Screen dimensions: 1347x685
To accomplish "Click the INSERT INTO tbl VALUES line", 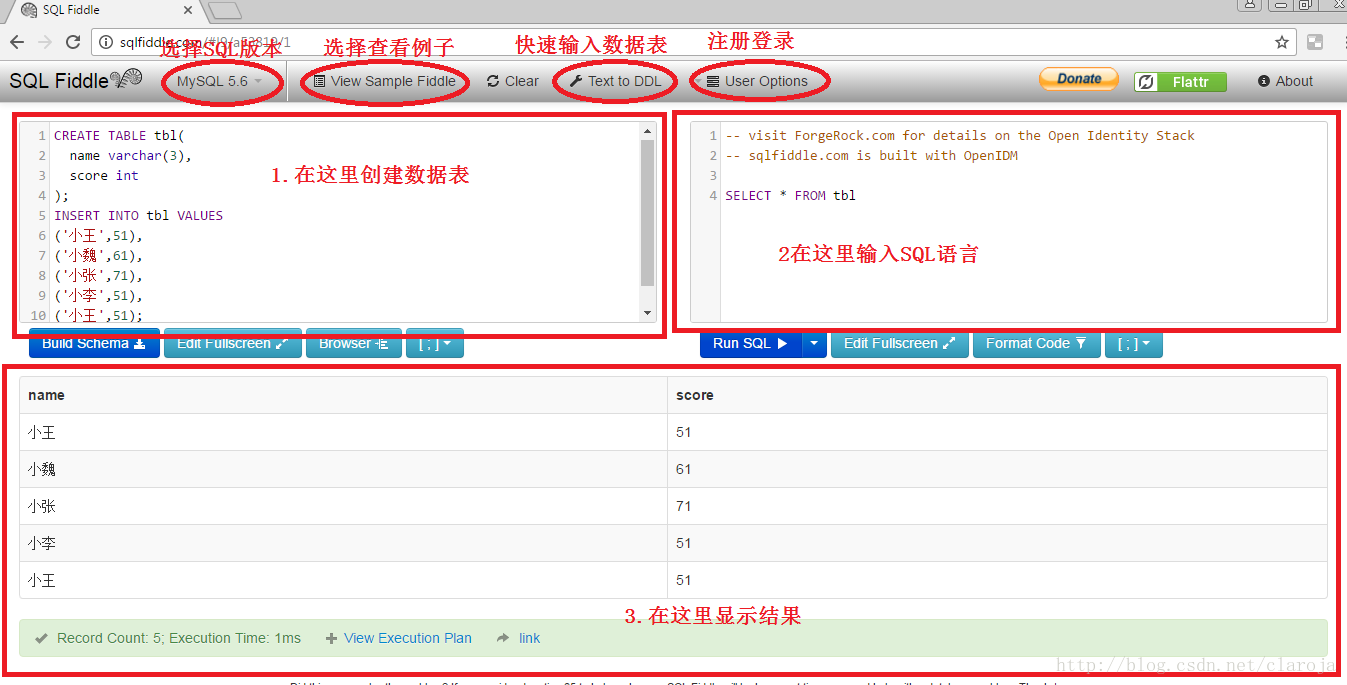I will pos(139,215).
